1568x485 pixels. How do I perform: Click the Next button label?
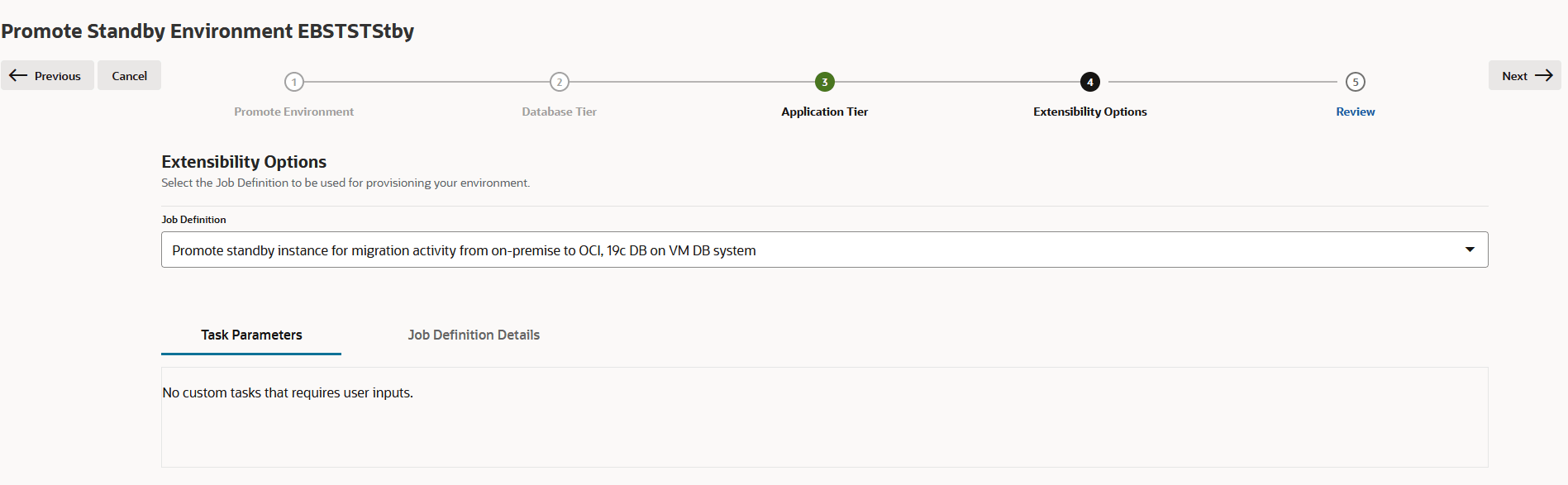click(1514, 76)
